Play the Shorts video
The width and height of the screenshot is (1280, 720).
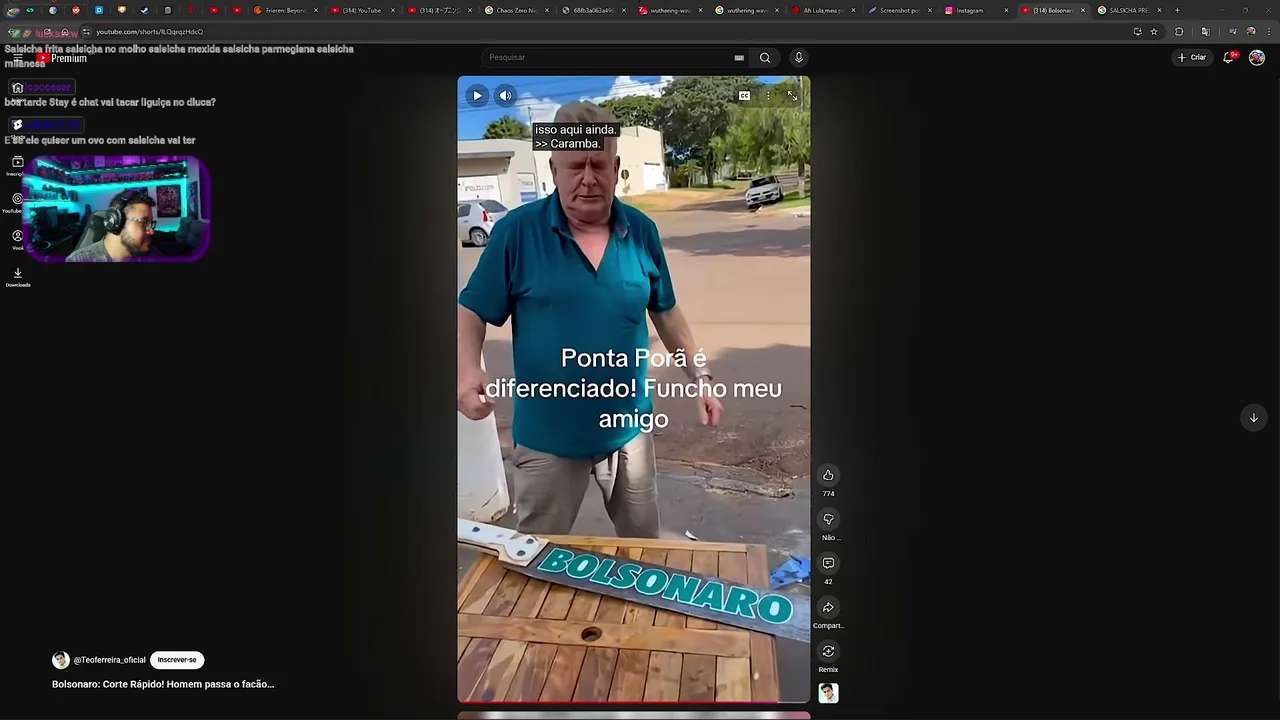coord(477,96)
